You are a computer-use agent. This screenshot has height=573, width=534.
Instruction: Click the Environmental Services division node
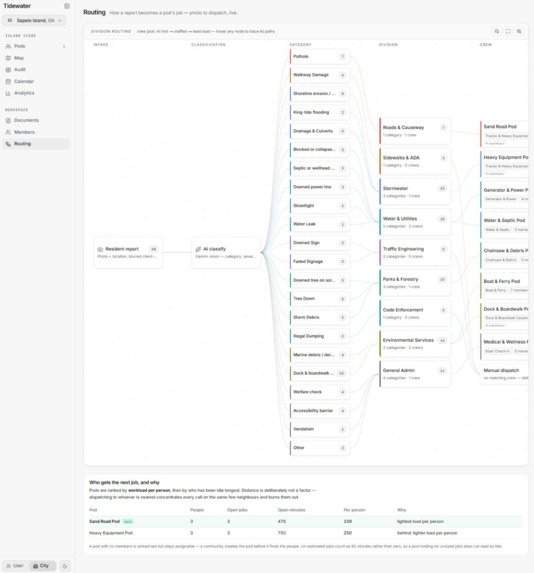point(415,344)
